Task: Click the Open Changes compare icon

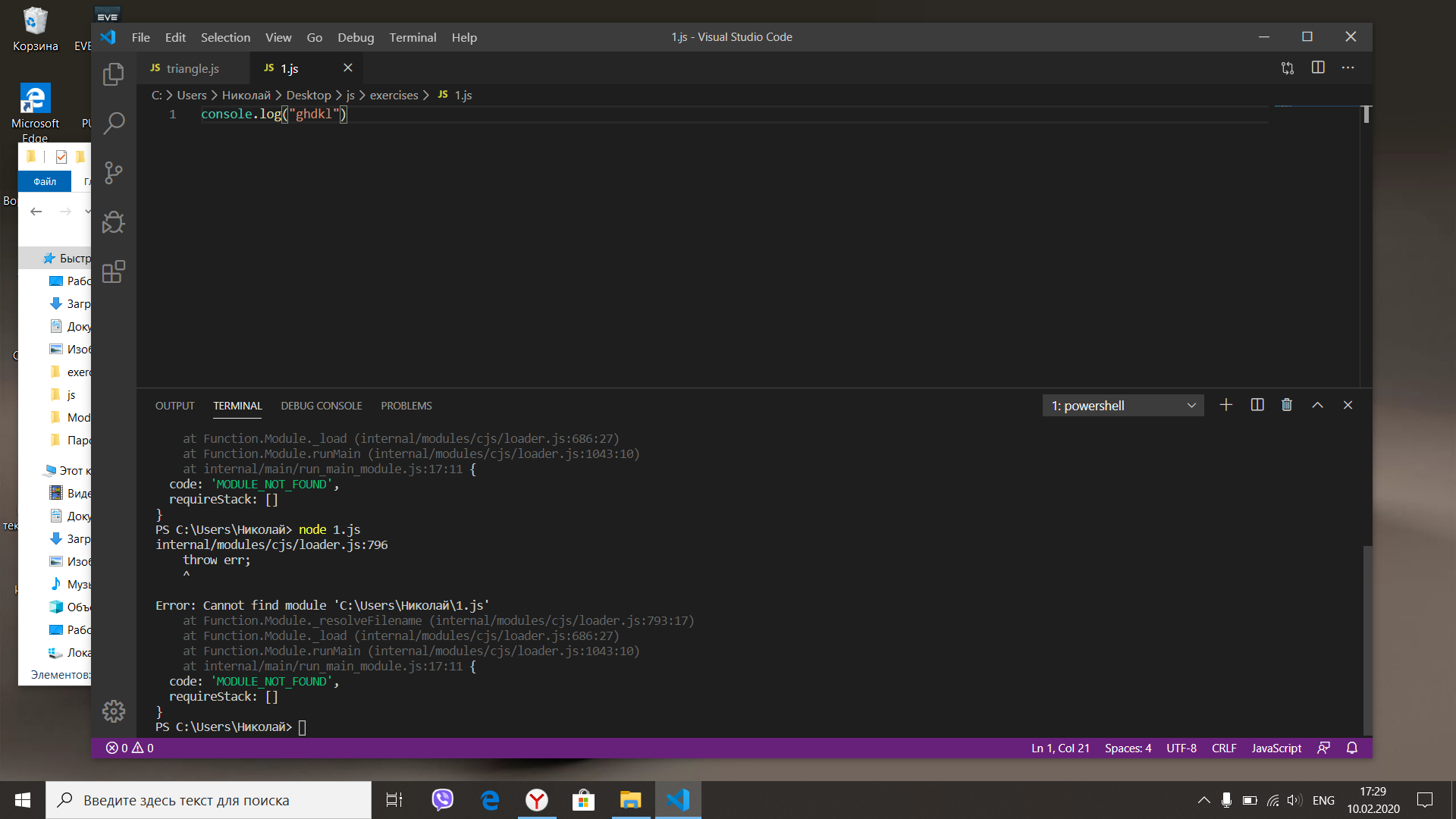Action: 1288,67
